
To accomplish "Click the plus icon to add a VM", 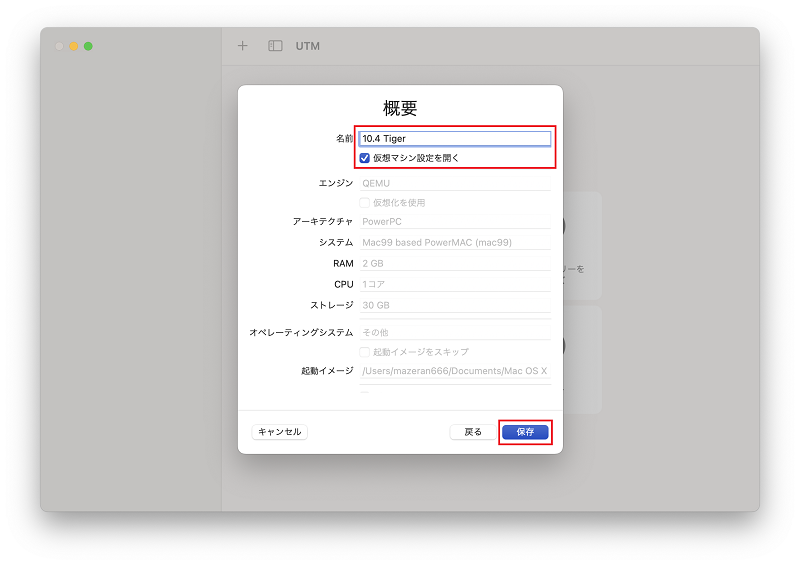I will (242, 46).
